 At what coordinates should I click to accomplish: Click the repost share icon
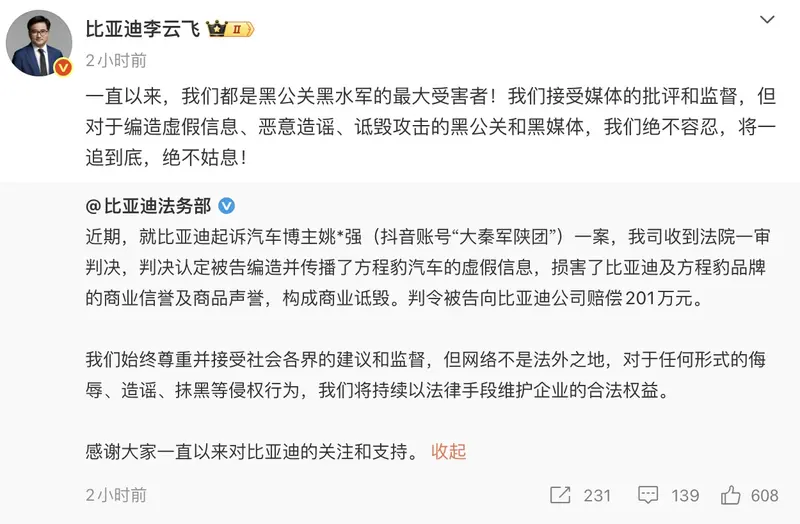point(559,495)
